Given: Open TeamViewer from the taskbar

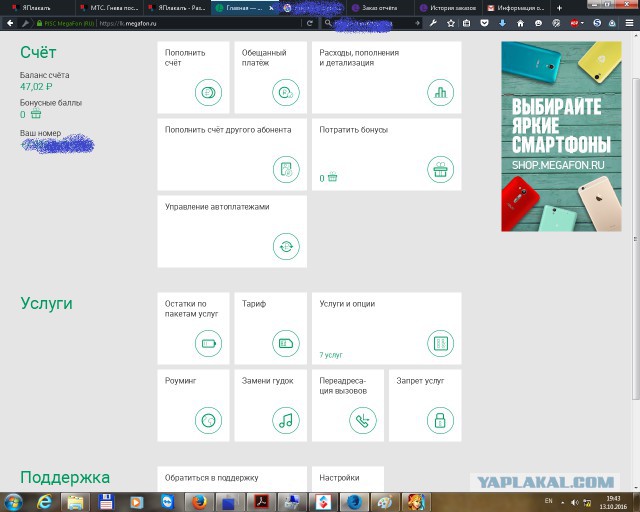Looking at the screenshot, I should point(168,502).
